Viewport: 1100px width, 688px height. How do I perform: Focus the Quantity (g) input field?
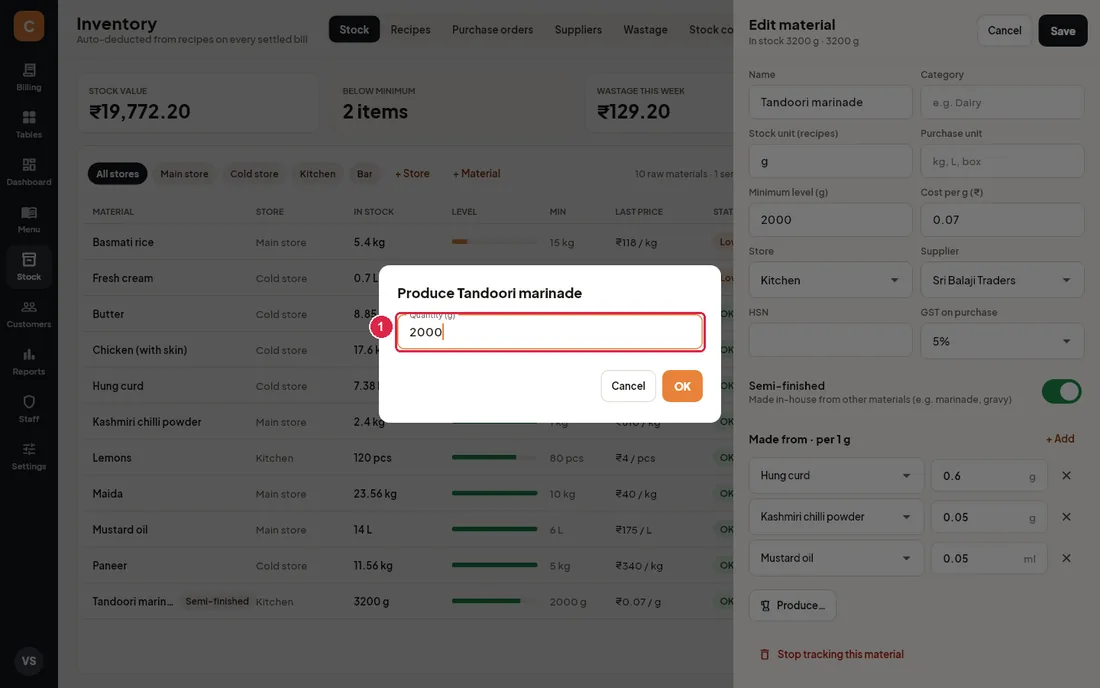click(550, 332)
